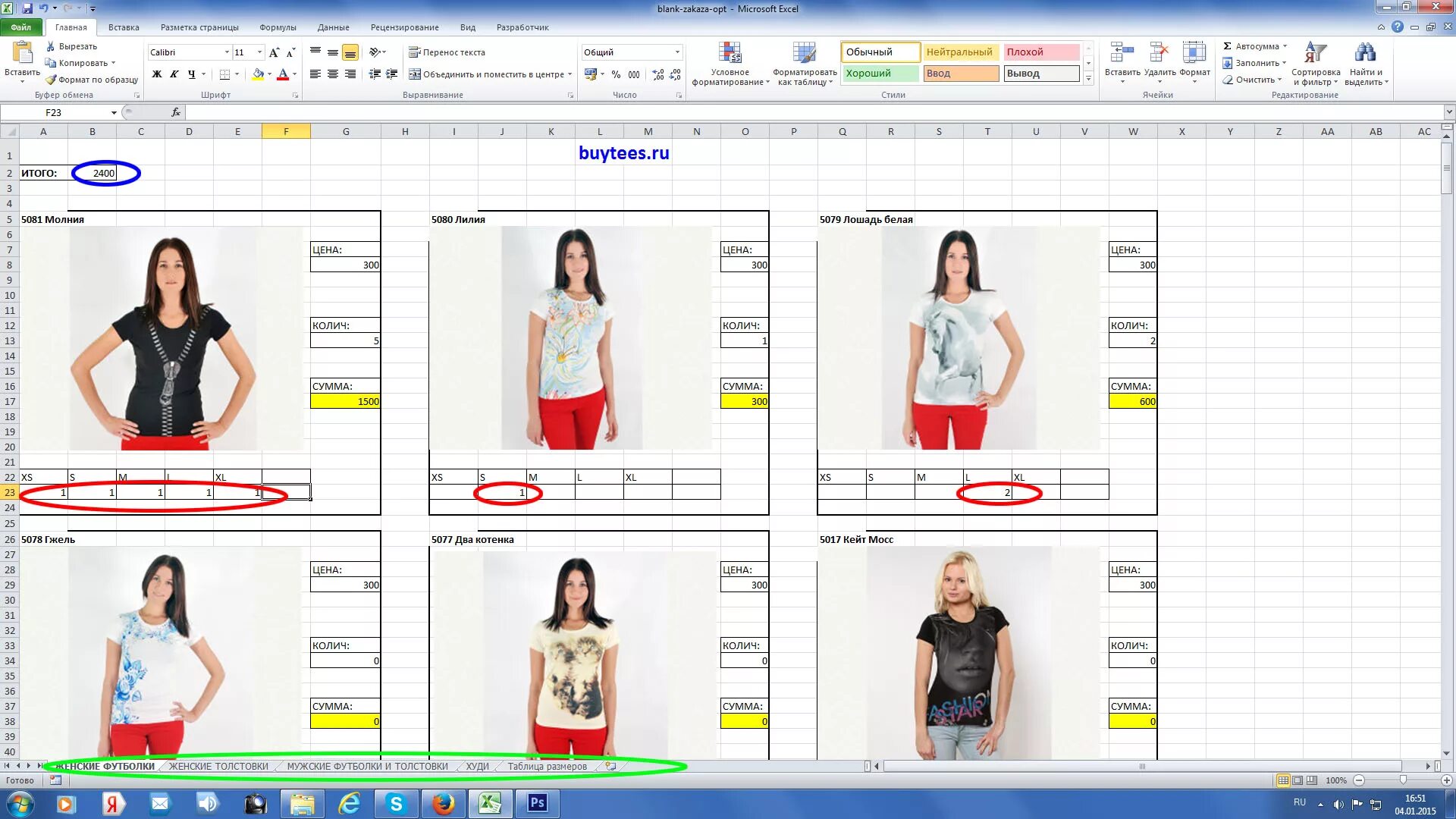This screenshot has width=1456, height=819.
Task: Click the Conditional Formatting icon
Action: [x=730, y=53]
